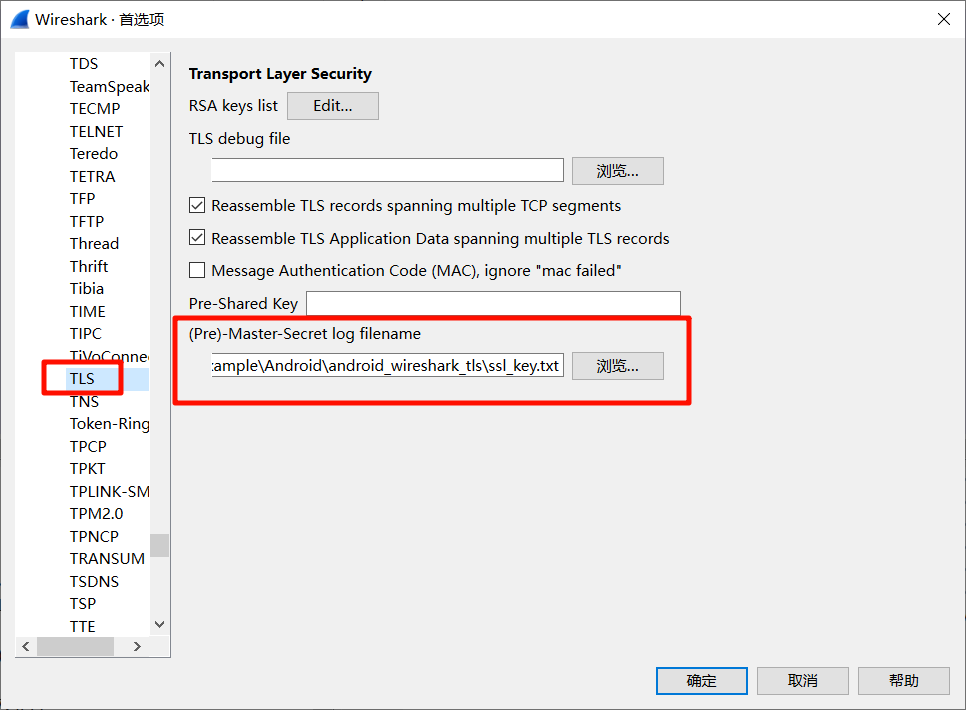Select TNS protocol entry
The width and height of the screenshot is (966, 710).
[84, 401]
